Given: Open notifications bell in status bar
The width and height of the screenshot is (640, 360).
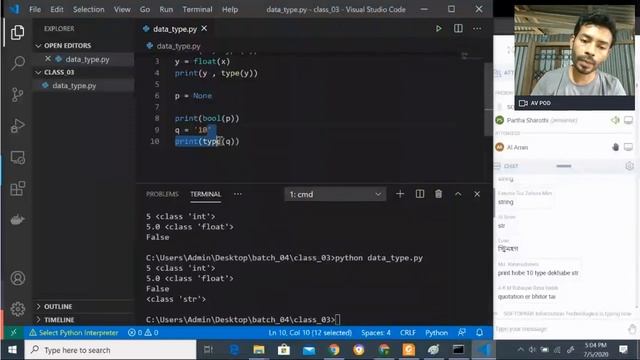Looking at the screenshot, I should [x=480, y=333].
